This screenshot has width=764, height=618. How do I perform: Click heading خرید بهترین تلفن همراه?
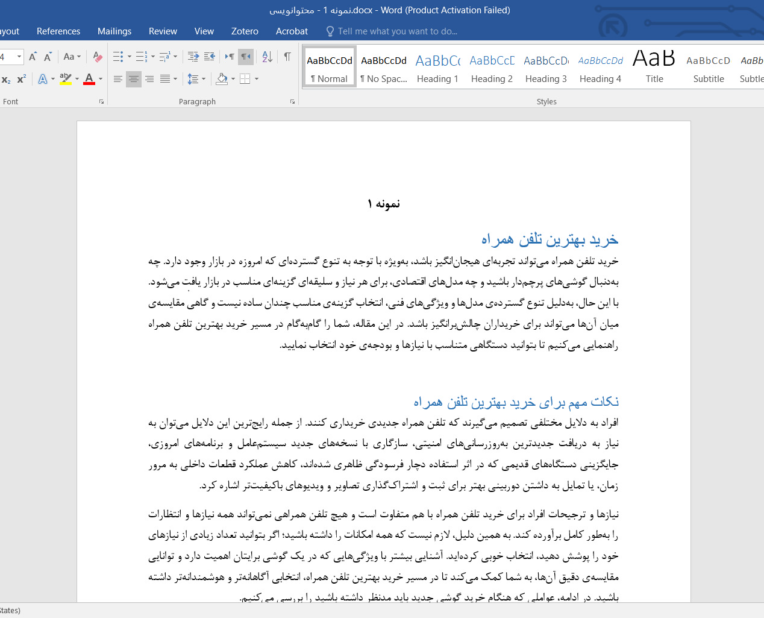click(x=550, y=239)
